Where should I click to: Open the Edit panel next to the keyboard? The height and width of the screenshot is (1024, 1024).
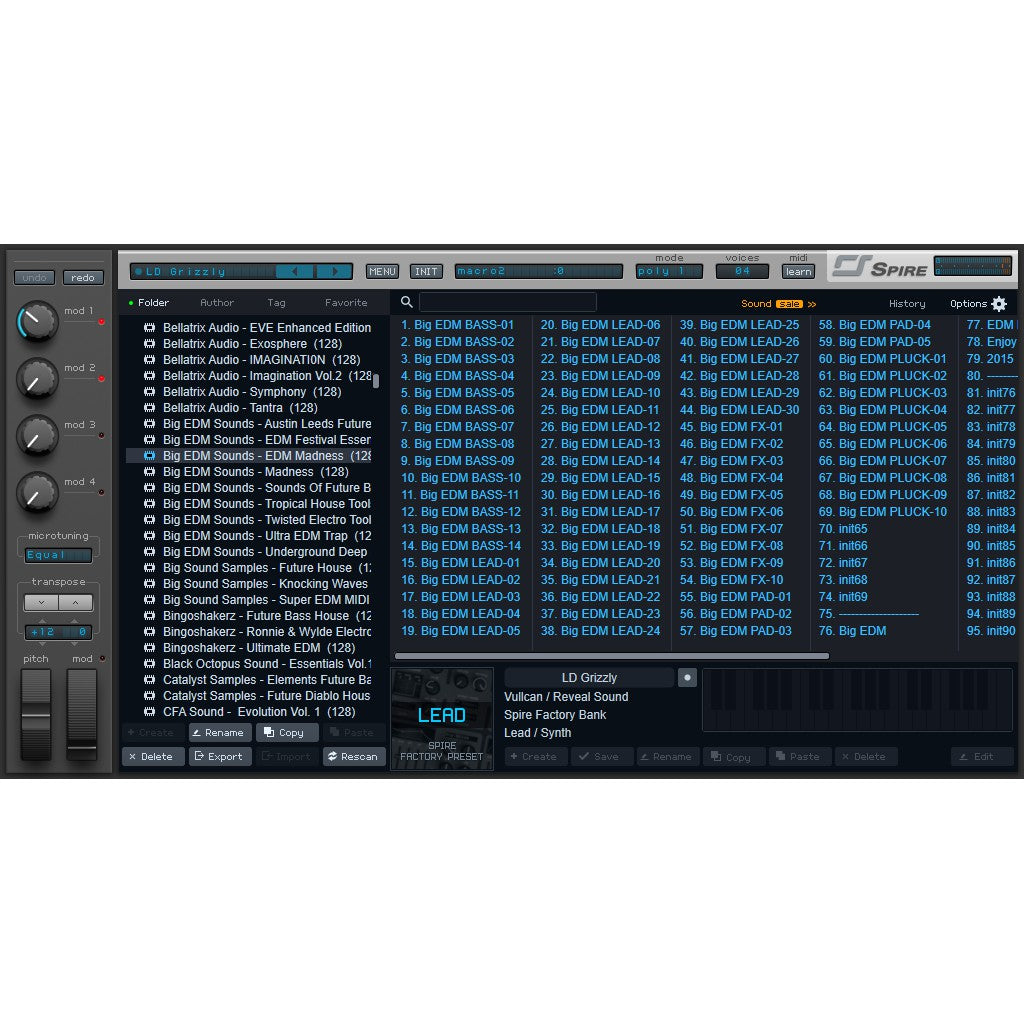[981, 756]
